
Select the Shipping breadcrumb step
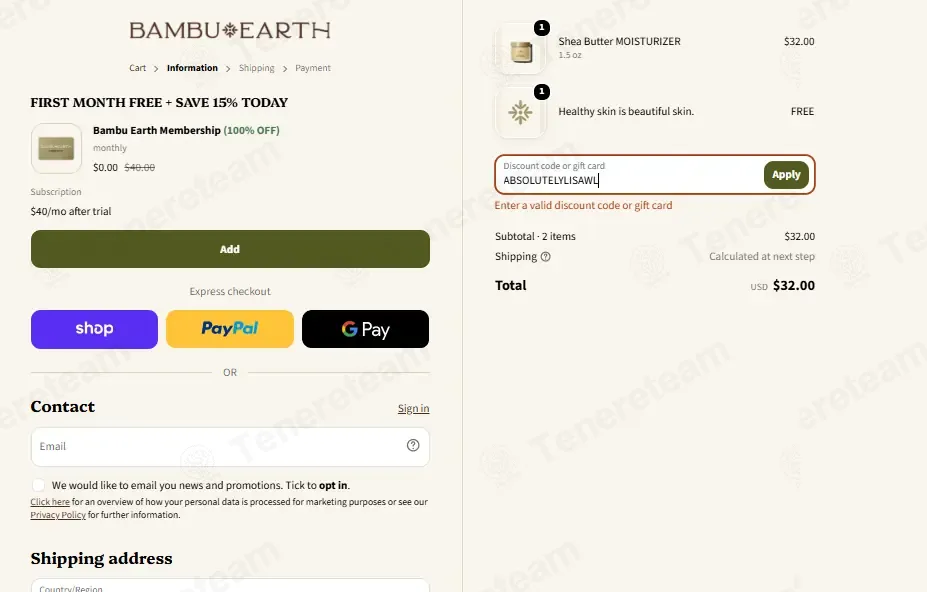(257, 68)
